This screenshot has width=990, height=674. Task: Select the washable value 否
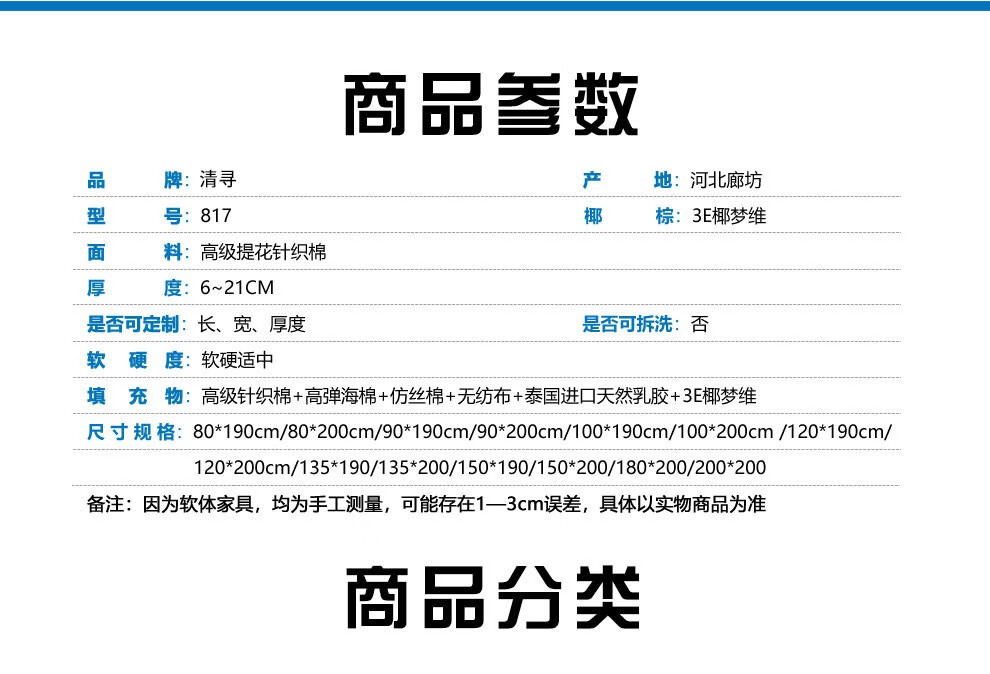pos(700,324)
